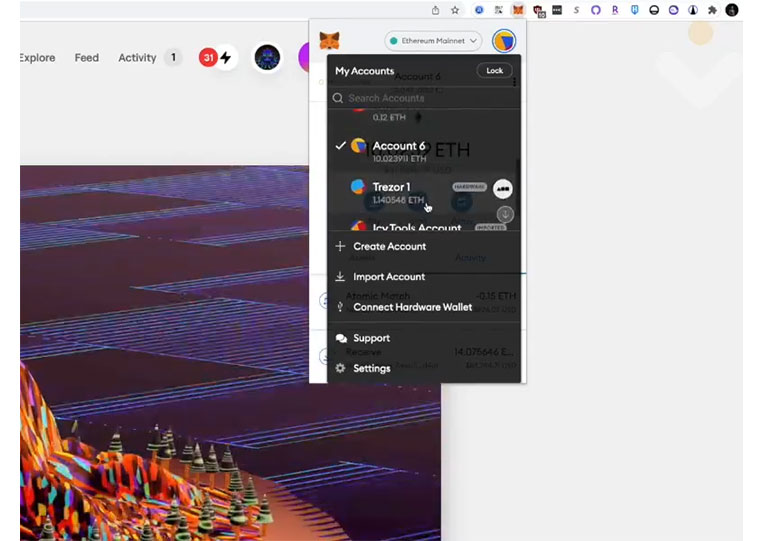Open the Ethereum Mainnet network dropdown
The width and height of the screenshot is (763, 541).
point(433,41)
